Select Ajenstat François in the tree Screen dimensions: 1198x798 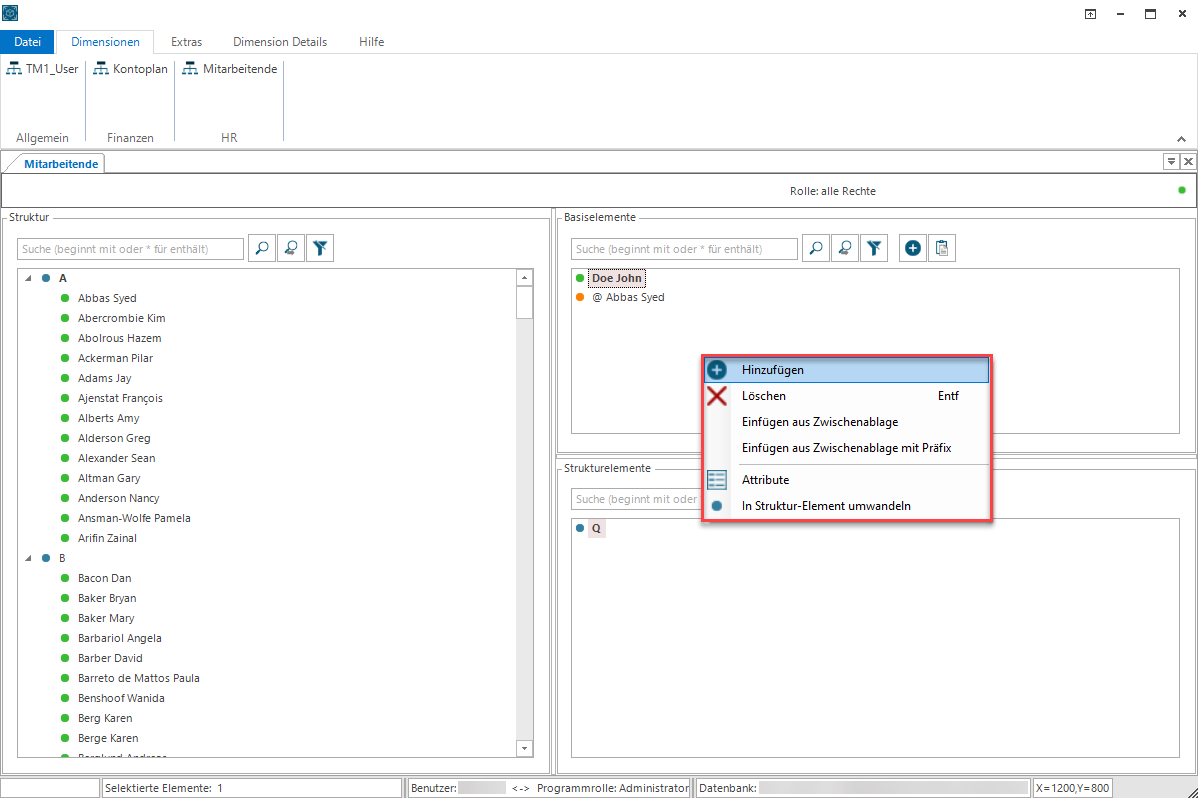(x=120, y=398)
